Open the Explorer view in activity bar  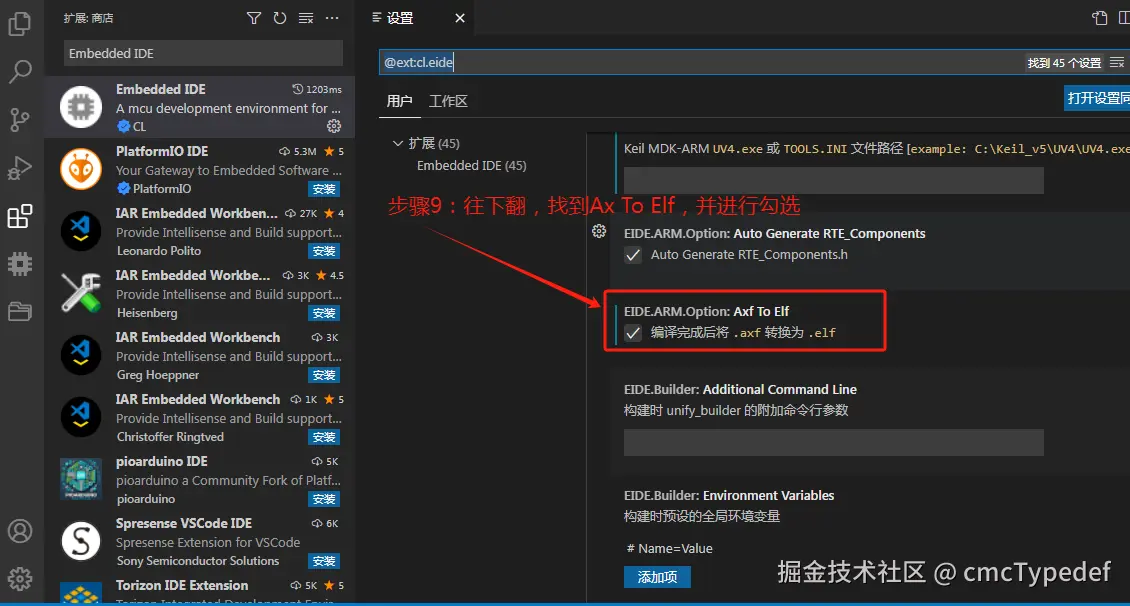pos(19,24)
